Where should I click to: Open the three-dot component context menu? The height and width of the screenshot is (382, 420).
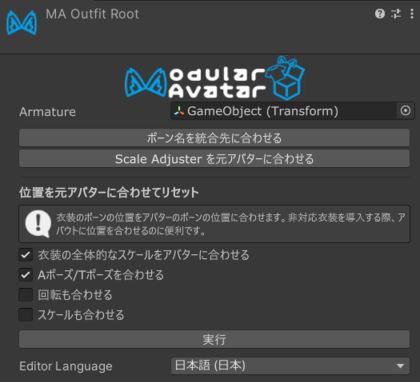pyautogui.click(x=412, y=14)
